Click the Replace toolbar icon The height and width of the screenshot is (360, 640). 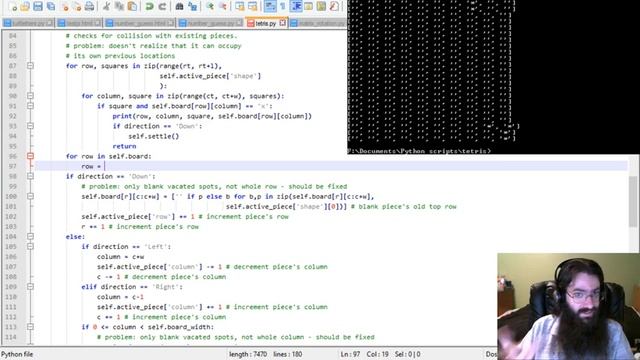[193, 6]
